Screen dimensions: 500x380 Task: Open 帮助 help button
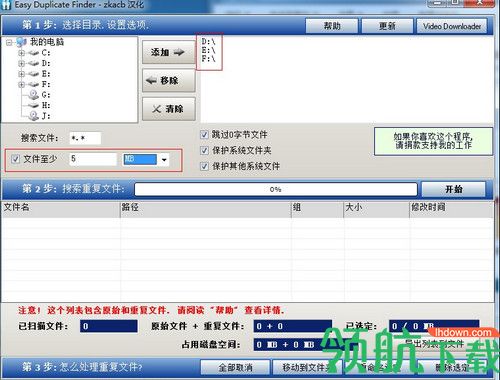(x=332, y=26)
